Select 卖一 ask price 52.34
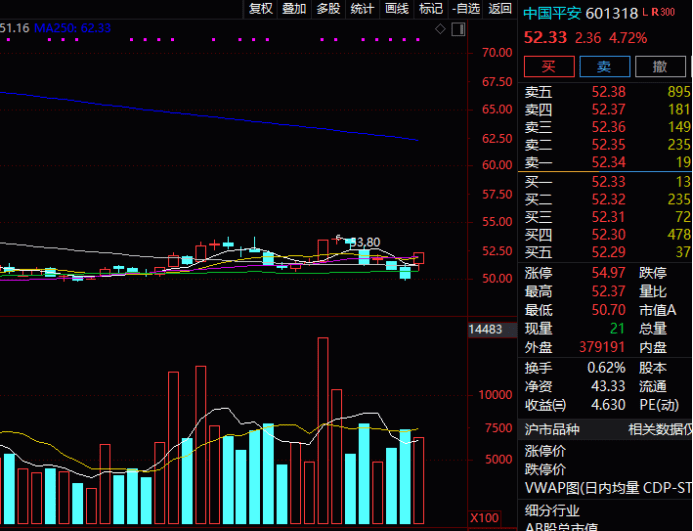This screenshot has height=531, width=693. coord(609,162)
